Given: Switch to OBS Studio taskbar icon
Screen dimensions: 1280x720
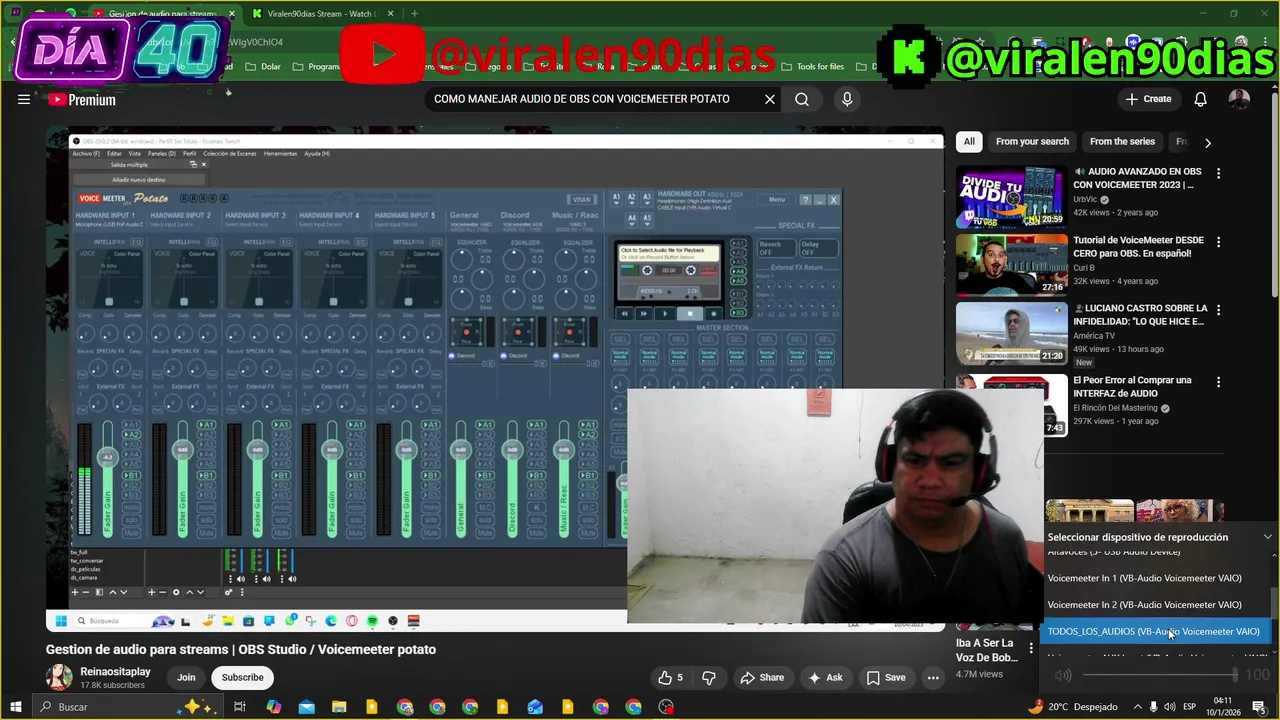Looking at the screenshot, I should click(x=666, y=707).
